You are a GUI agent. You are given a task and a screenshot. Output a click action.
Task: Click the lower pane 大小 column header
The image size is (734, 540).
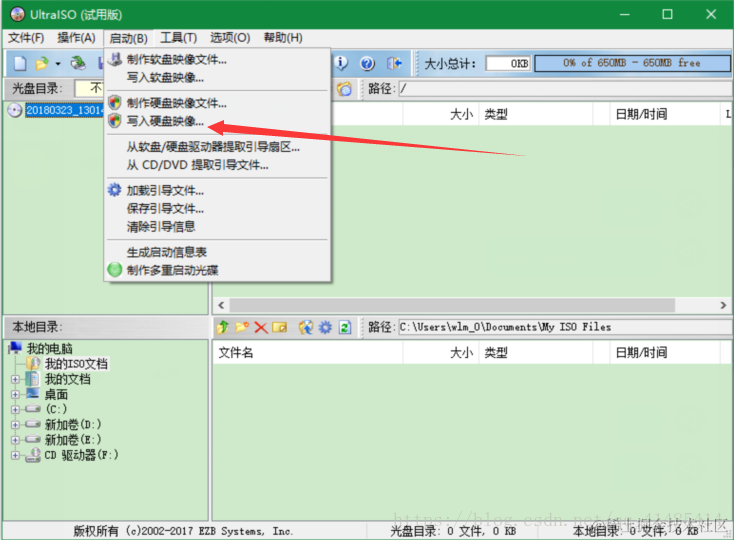coord(440,352)
